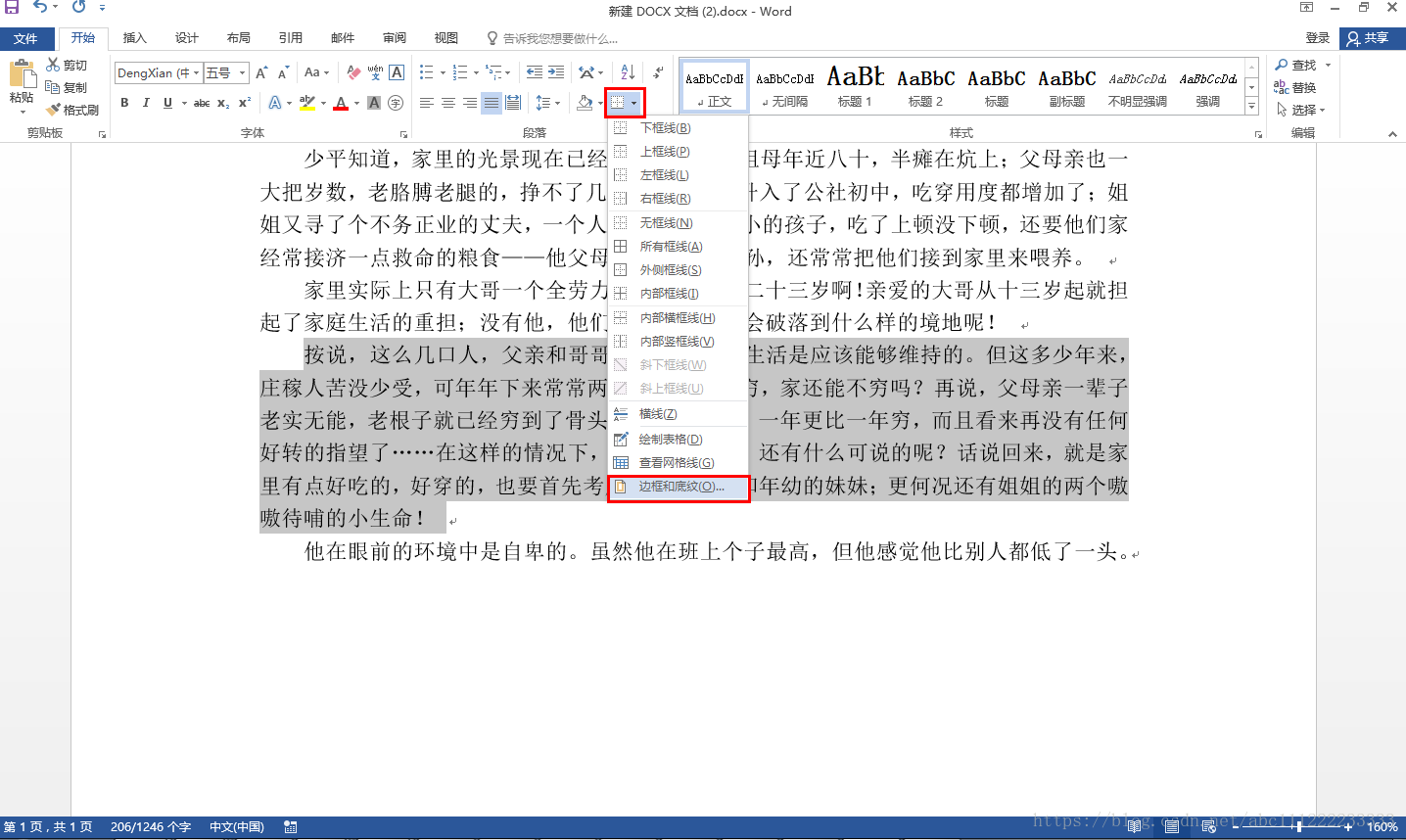Apply the Heading 1 (标题 1) style
The image size is (1406, 840).
point(855,85)
